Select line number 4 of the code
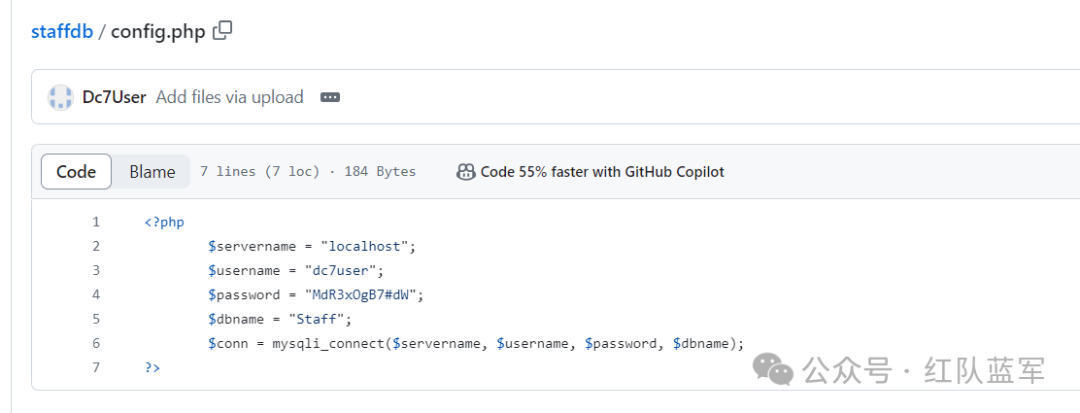Screen dimensions: 1080x413 point(96,295)
